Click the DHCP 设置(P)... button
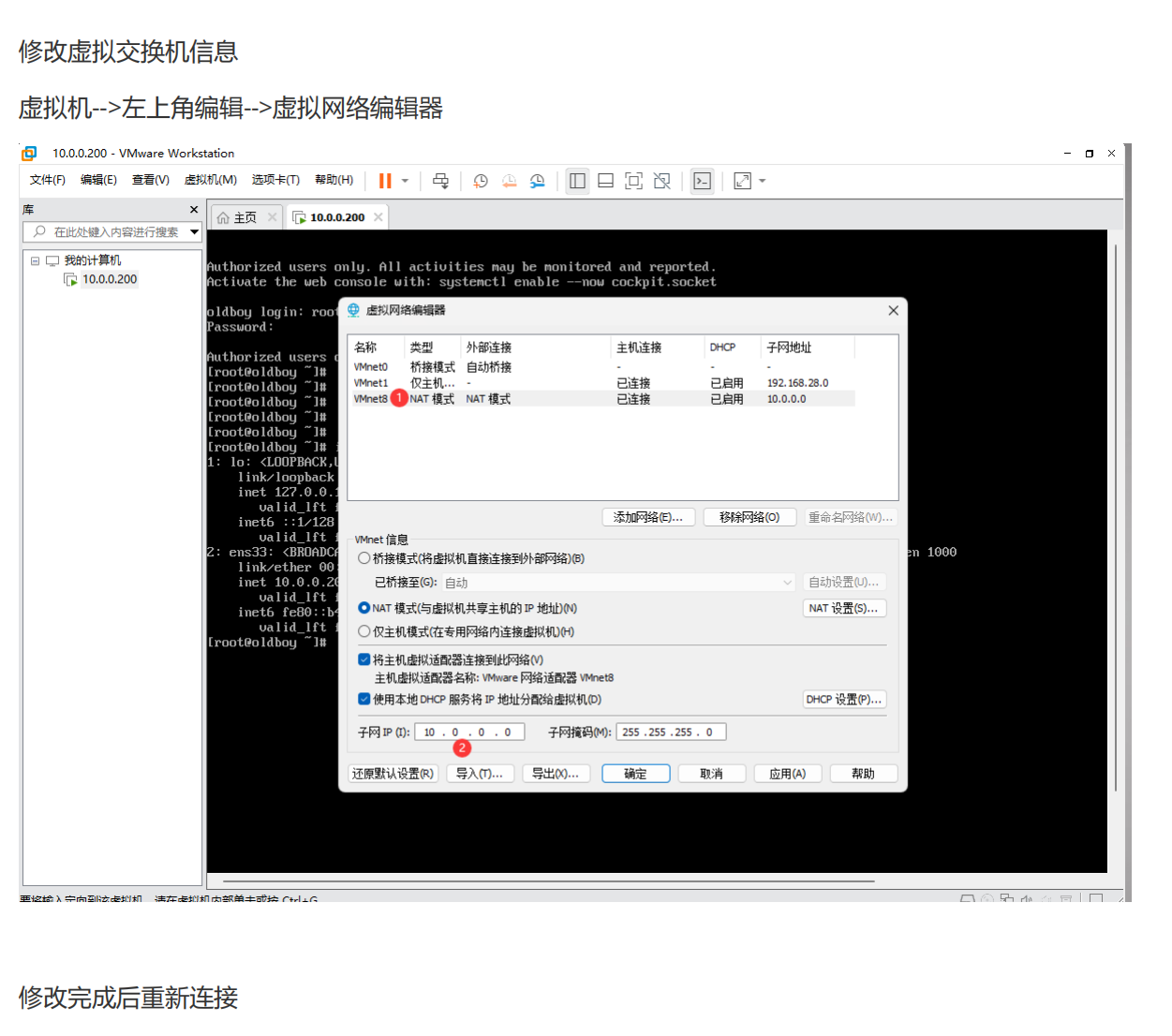 tap(844, 699)
